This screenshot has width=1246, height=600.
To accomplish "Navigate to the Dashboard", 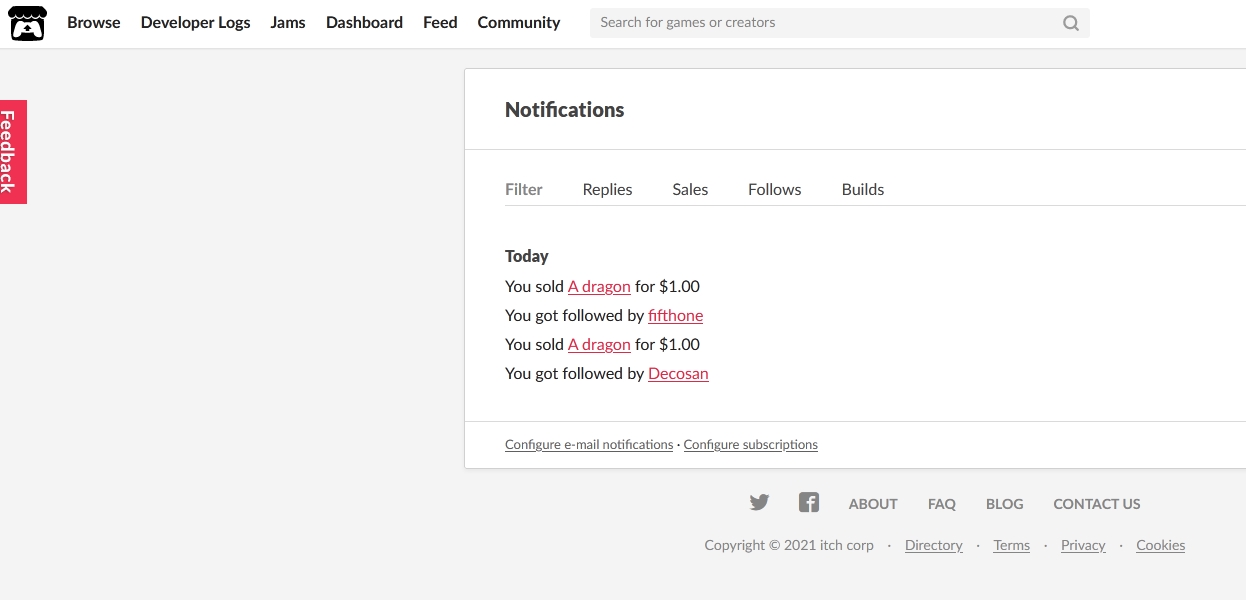I will click(x=364, y=22).
